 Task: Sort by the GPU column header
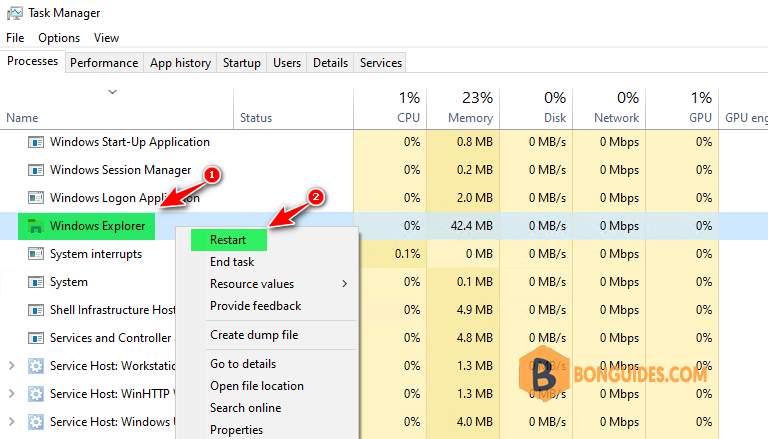[x=700, y=118]
